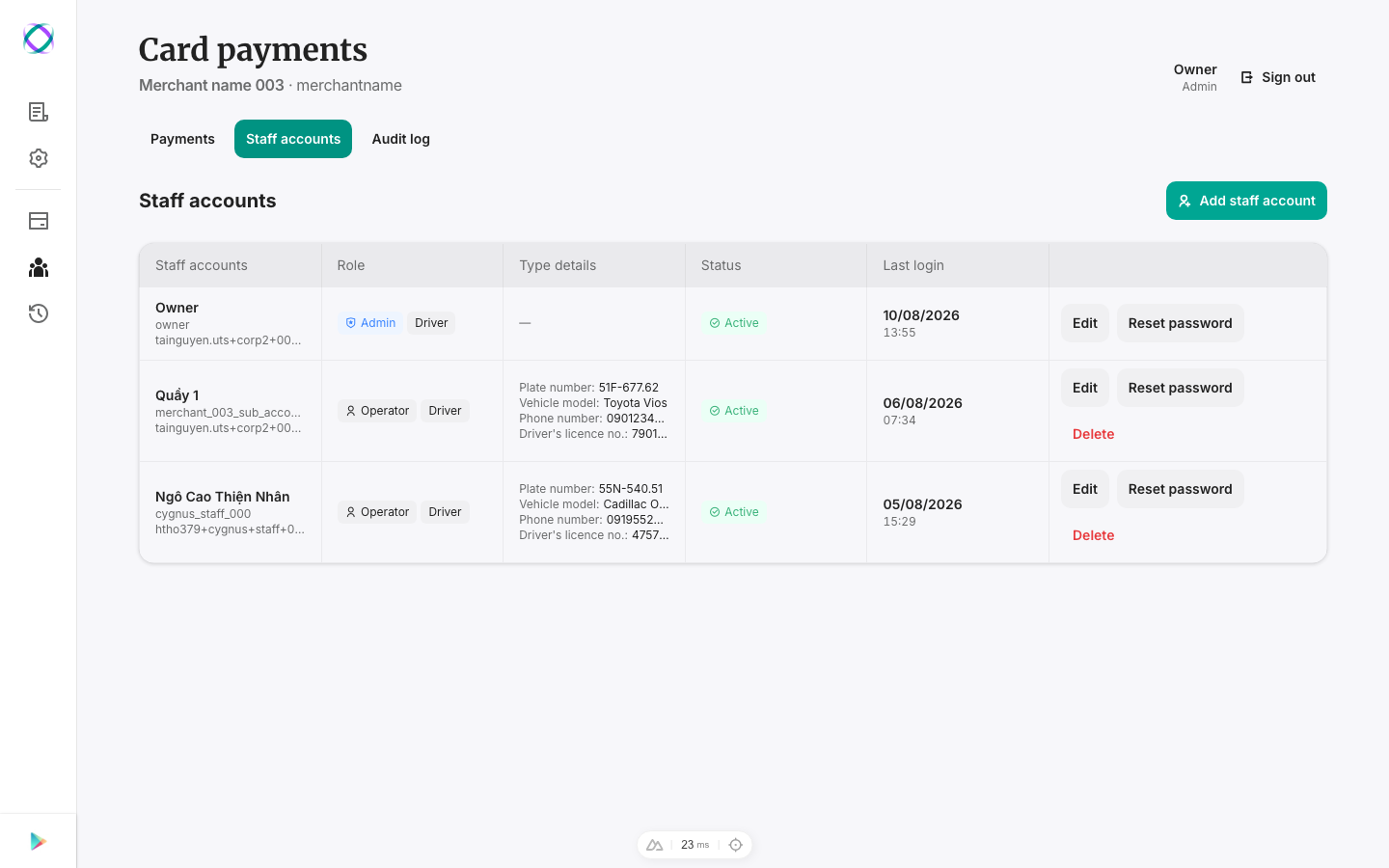This screenshot has width=1389, height=868.
Task: Delete Ngô Cao Thiện Nhân account
Action: pyautogui.click(x=1094, y=535)
